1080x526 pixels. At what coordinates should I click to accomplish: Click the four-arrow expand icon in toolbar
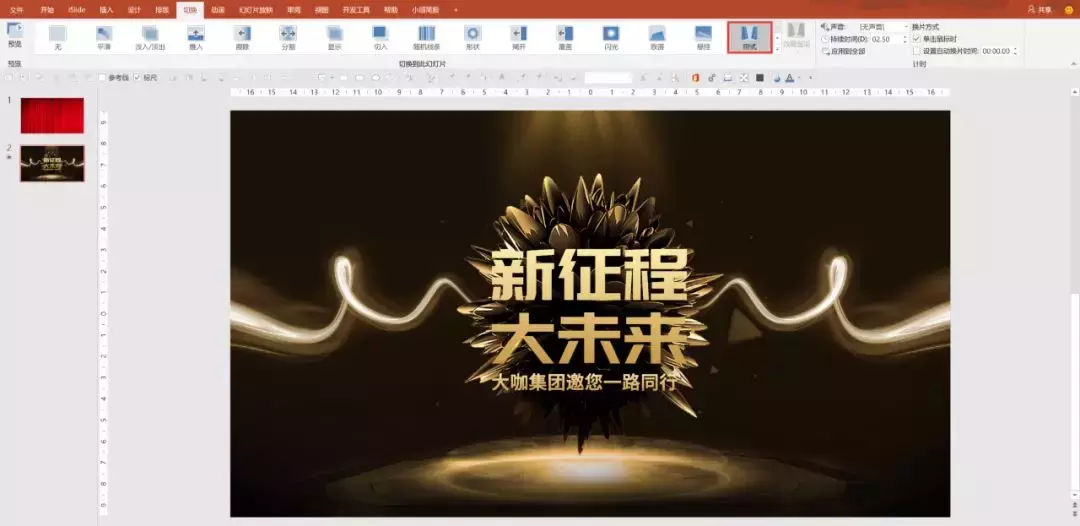coord(744,78)
